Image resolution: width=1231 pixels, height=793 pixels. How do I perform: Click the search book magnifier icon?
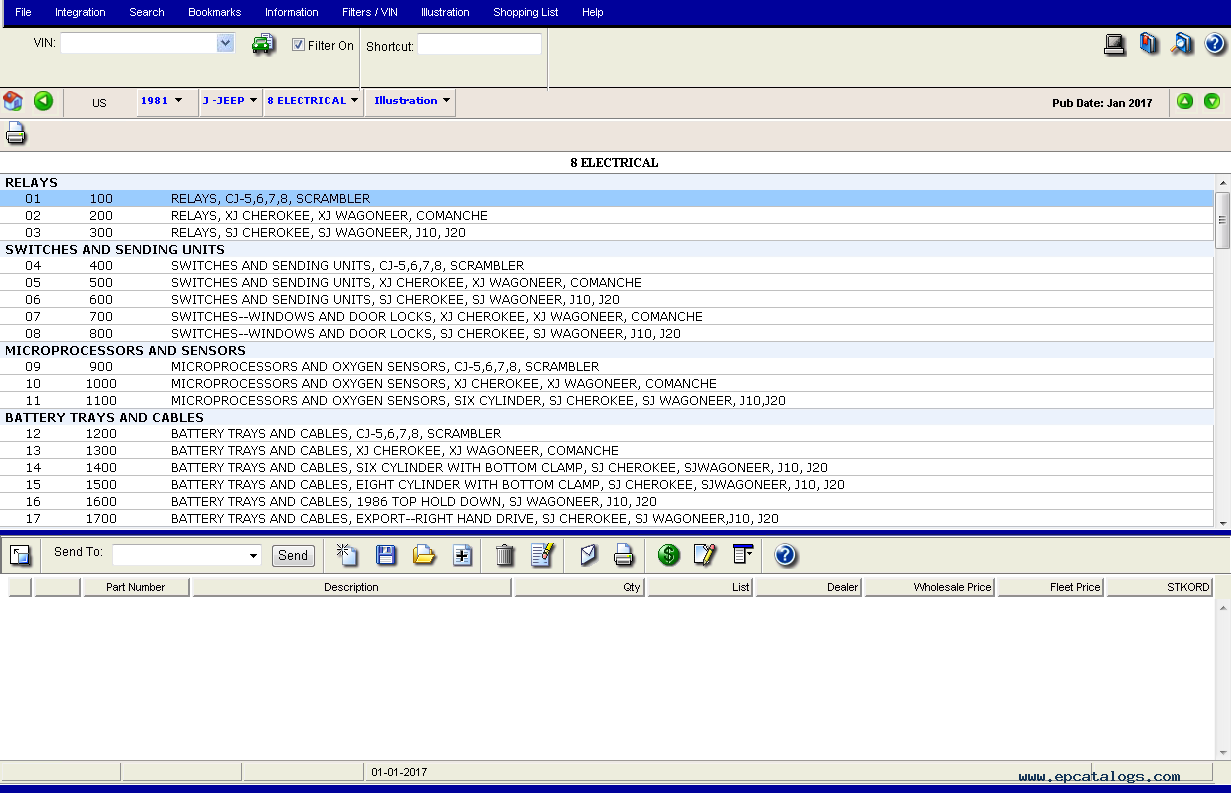(x=1182, y=44)
